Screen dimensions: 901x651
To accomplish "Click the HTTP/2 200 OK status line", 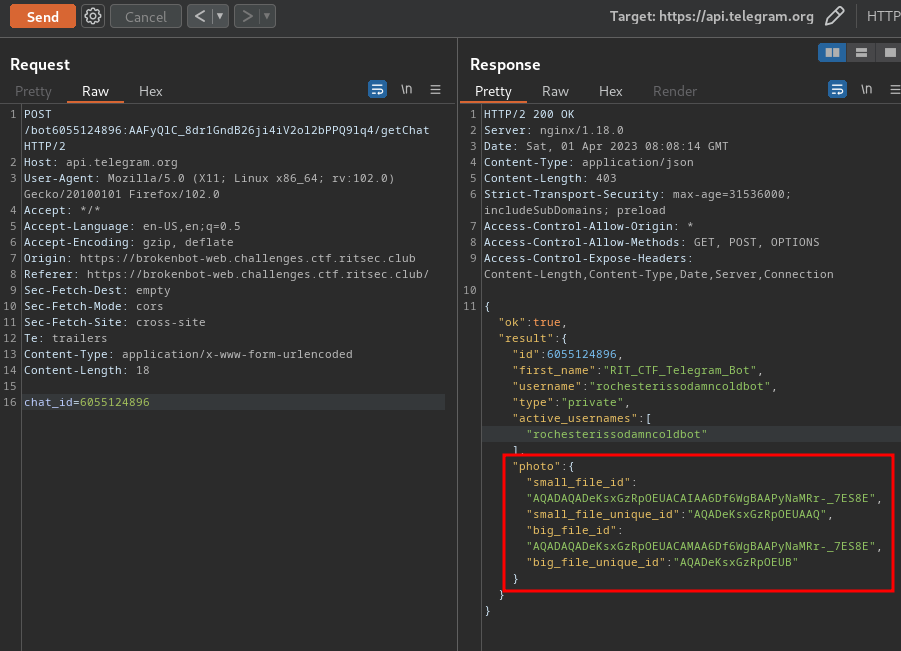I will 529,114.
